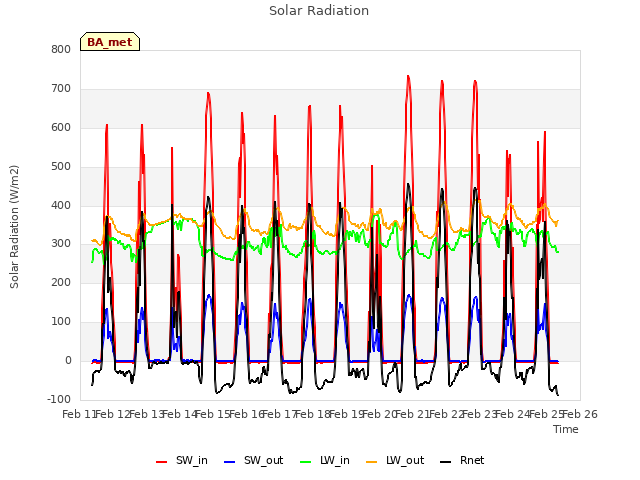This screenshot has width=640, height=480.
Task: Click the blue SW_out legend swatch
Action: click(x=230, y=462)
